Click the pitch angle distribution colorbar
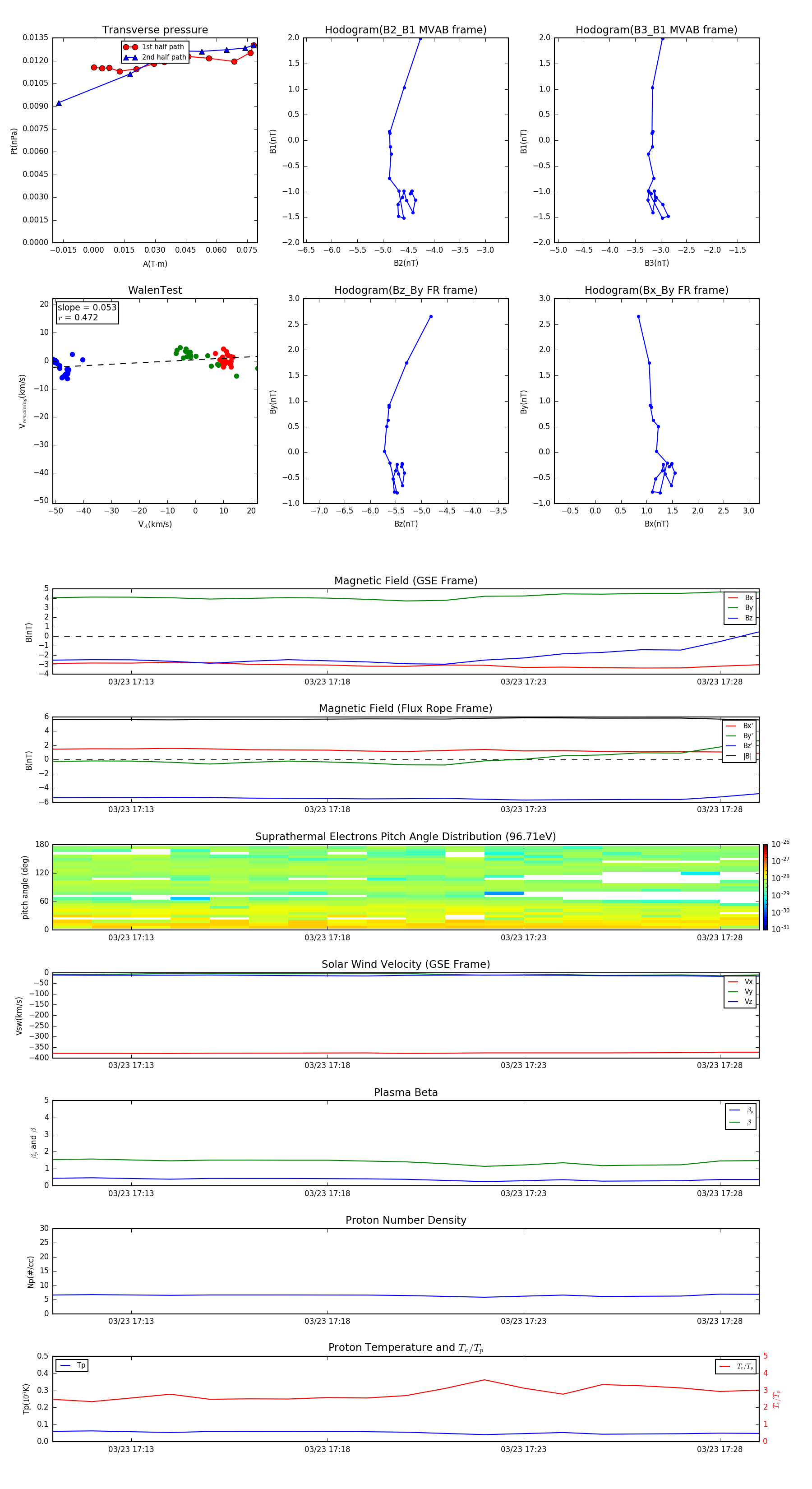The width and height of the screenshot is (812, 1489). coord(765,887)
